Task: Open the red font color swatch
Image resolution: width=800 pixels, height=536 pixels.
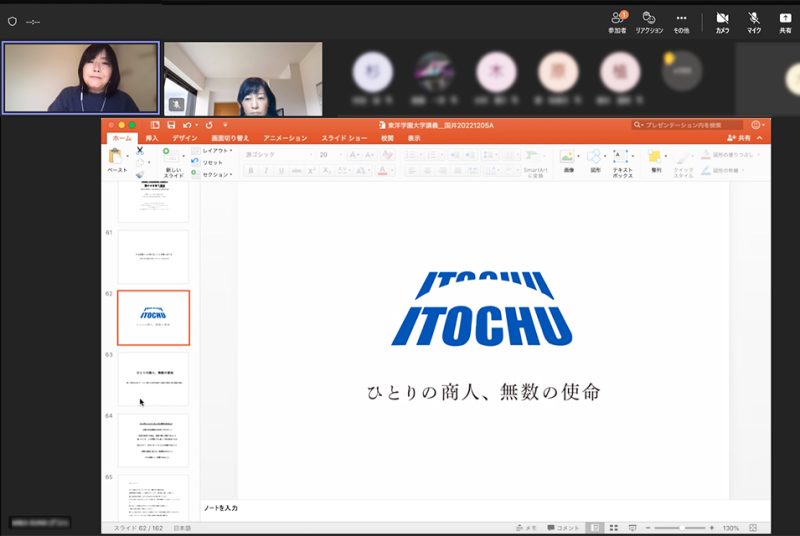Action: (383, 171)
